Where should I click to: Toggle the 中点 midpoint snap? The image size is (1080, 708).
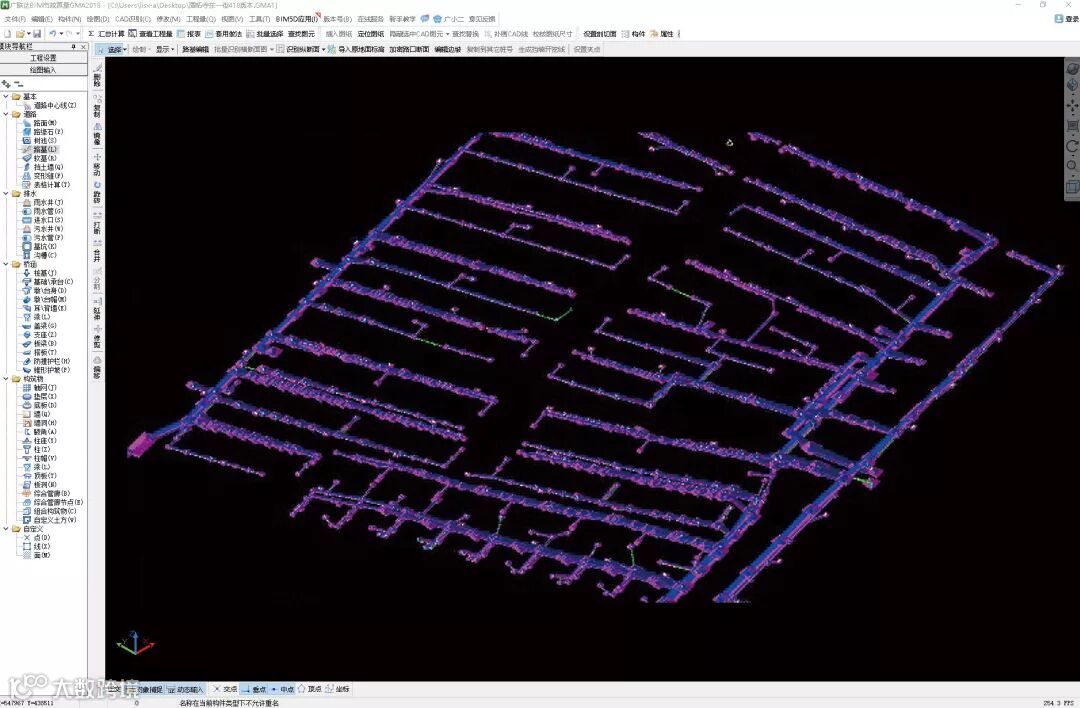pyautogui.click(x=282, y=689)
